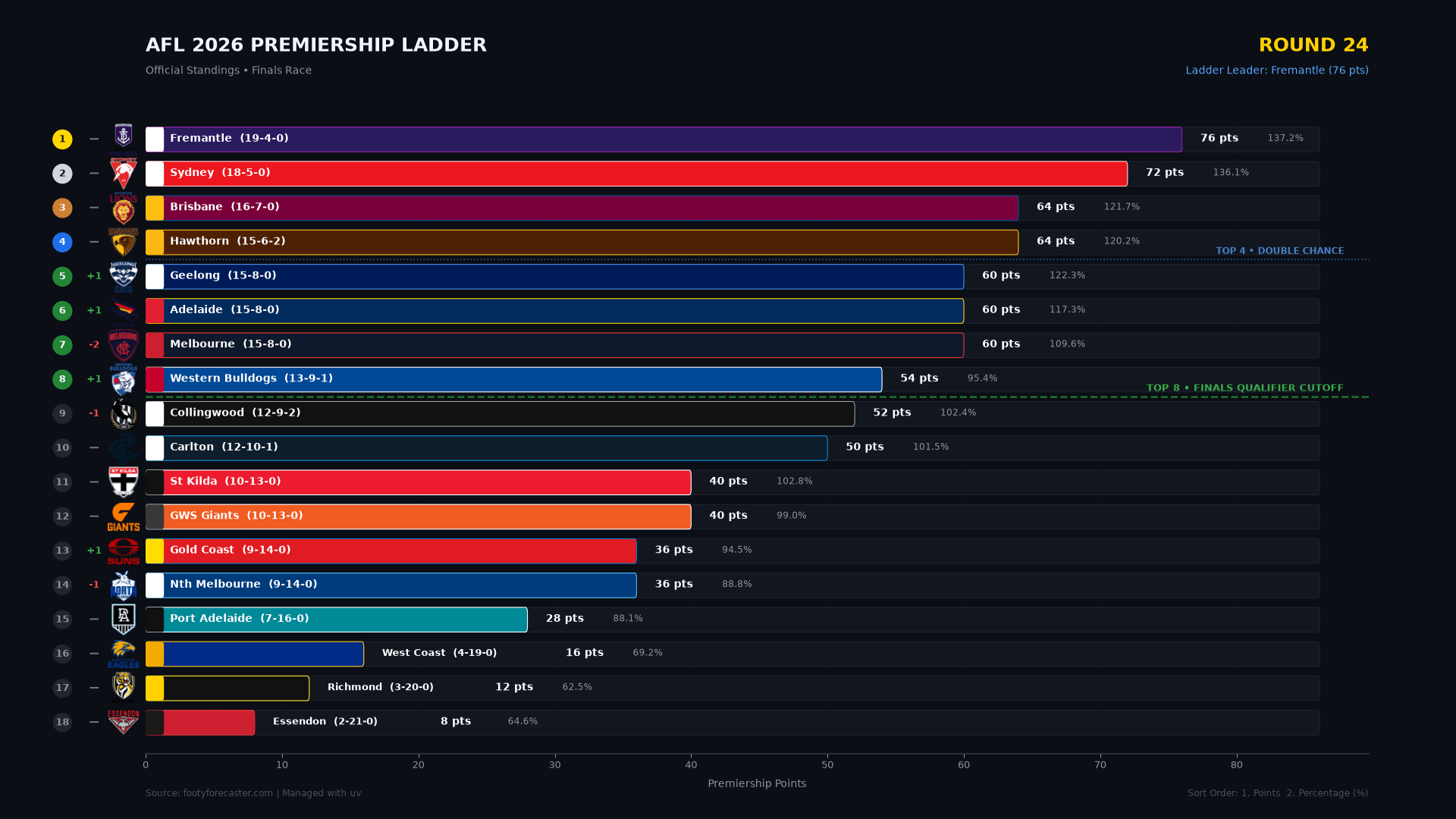Click the Adelaide Crows club logo

tap(124, 309)
